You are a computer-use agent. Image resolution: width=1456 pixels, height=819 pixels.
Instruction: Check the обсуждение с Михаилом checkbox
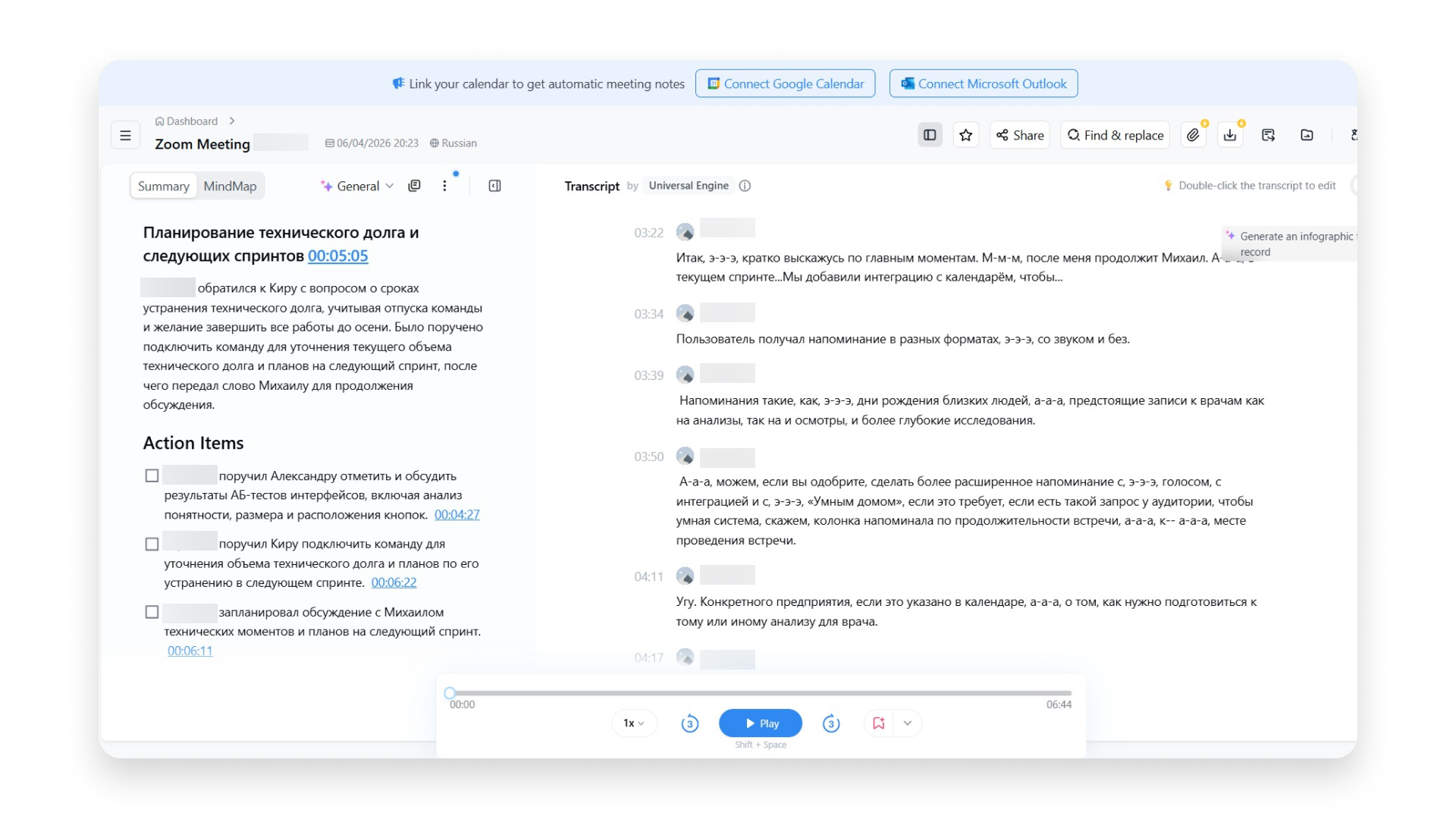[x=152, y=612]
